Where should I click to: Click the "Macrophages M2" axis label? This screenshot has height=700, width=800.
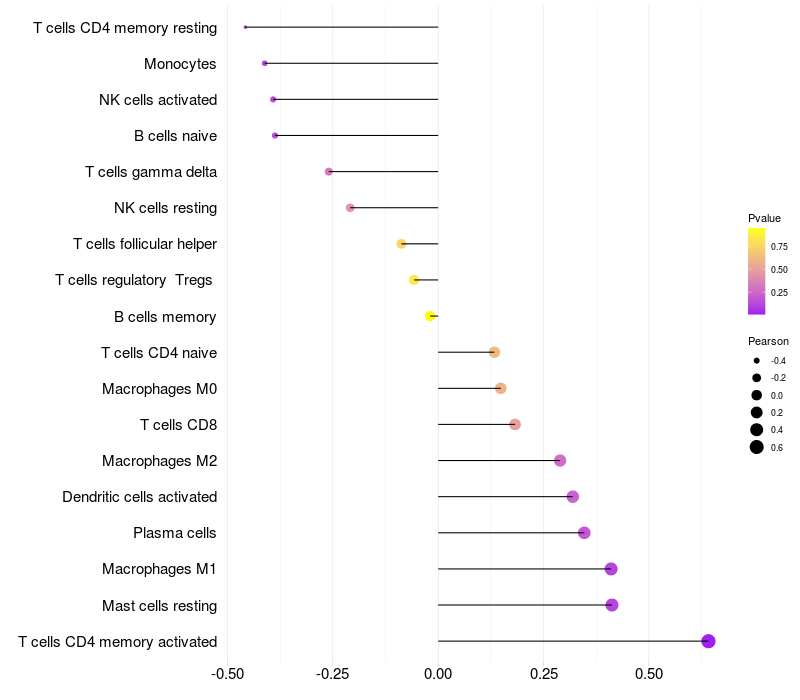160,461
